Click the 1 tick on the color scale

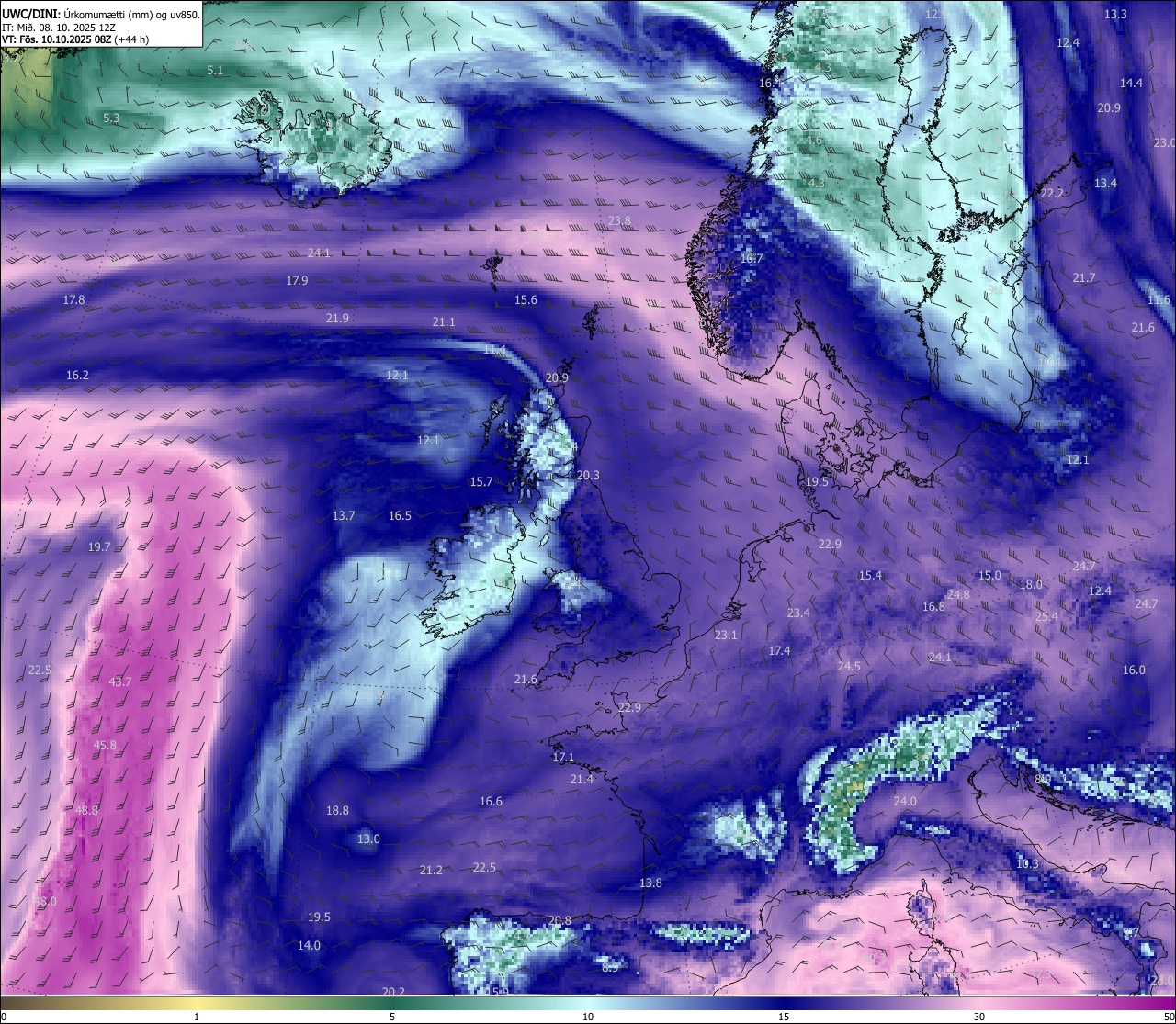[197, 1017]
